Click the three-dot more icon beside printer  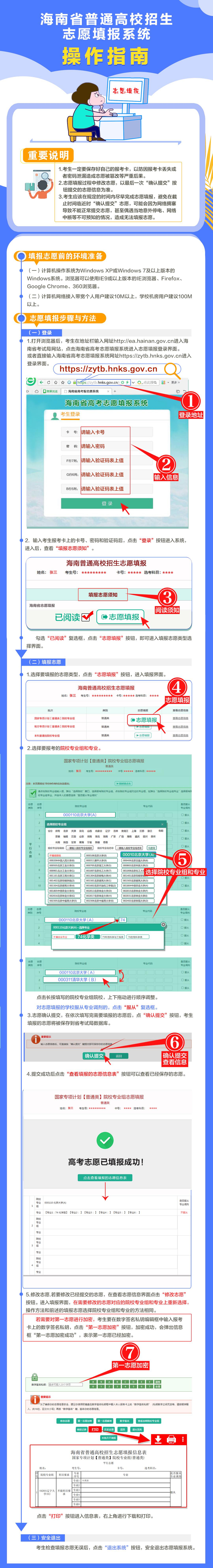183,1440
